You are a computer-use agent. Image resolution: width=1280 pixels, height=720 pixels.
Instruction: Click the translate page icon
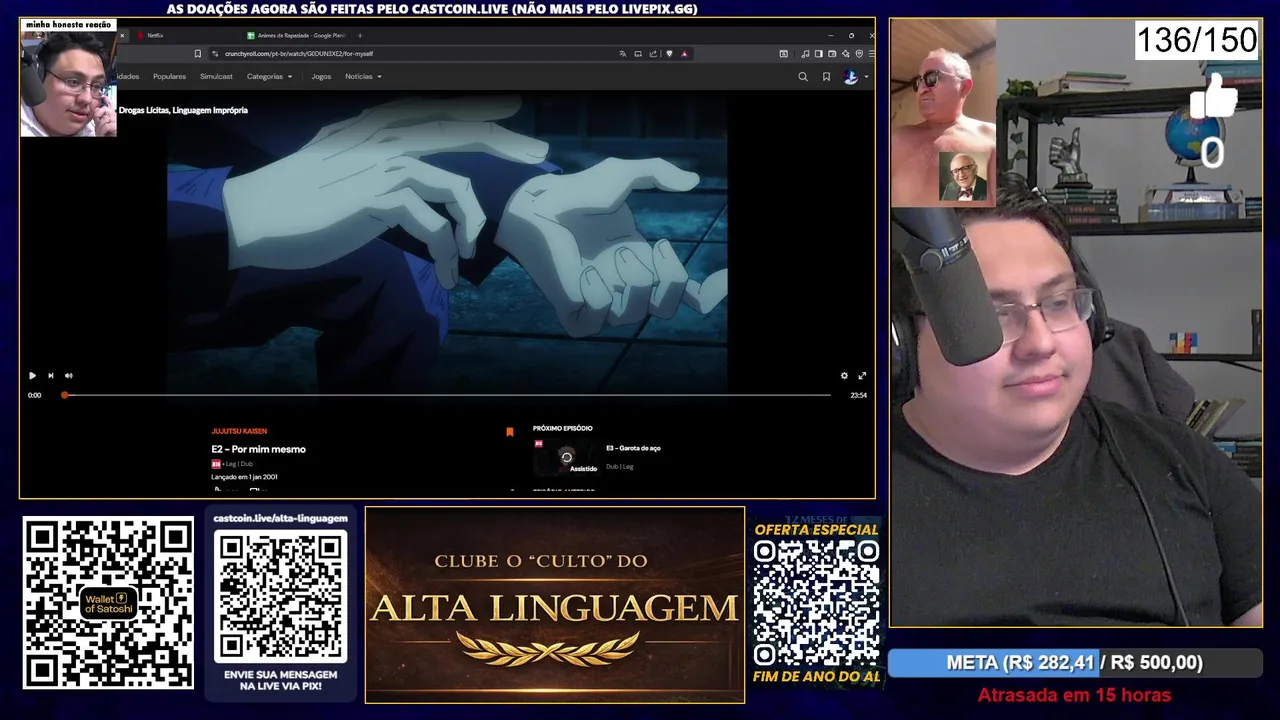(x=622, y=54)
